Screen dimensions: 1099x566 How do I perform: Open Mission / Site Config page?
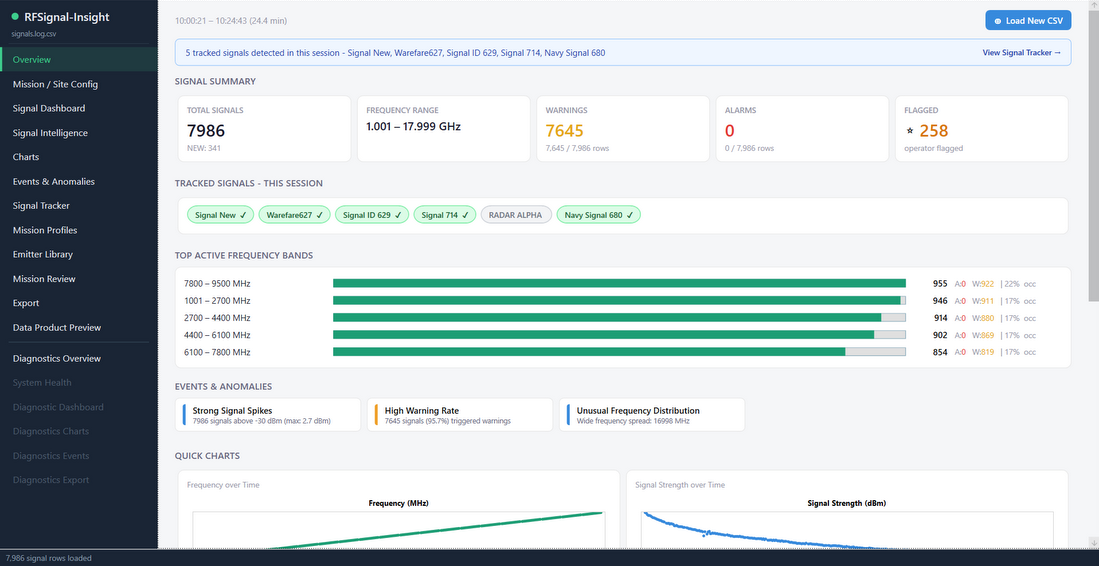coord(78,84)
